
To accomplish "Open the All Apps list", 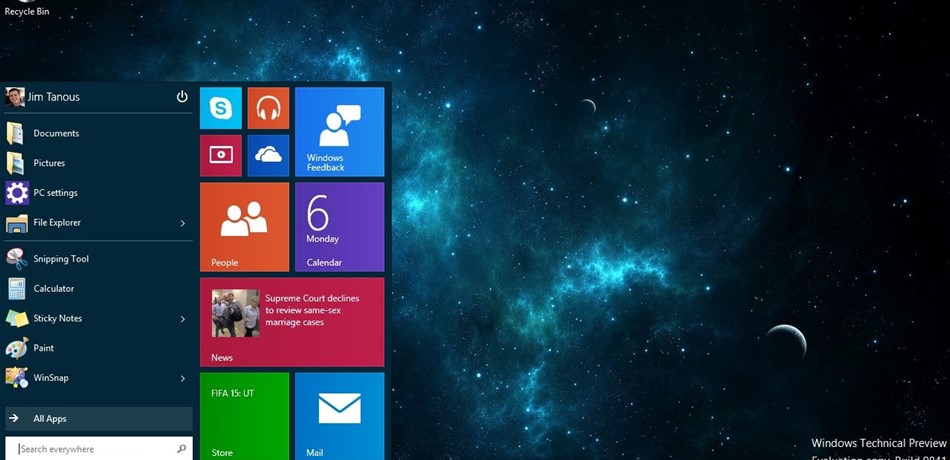I will pos(99,419).
